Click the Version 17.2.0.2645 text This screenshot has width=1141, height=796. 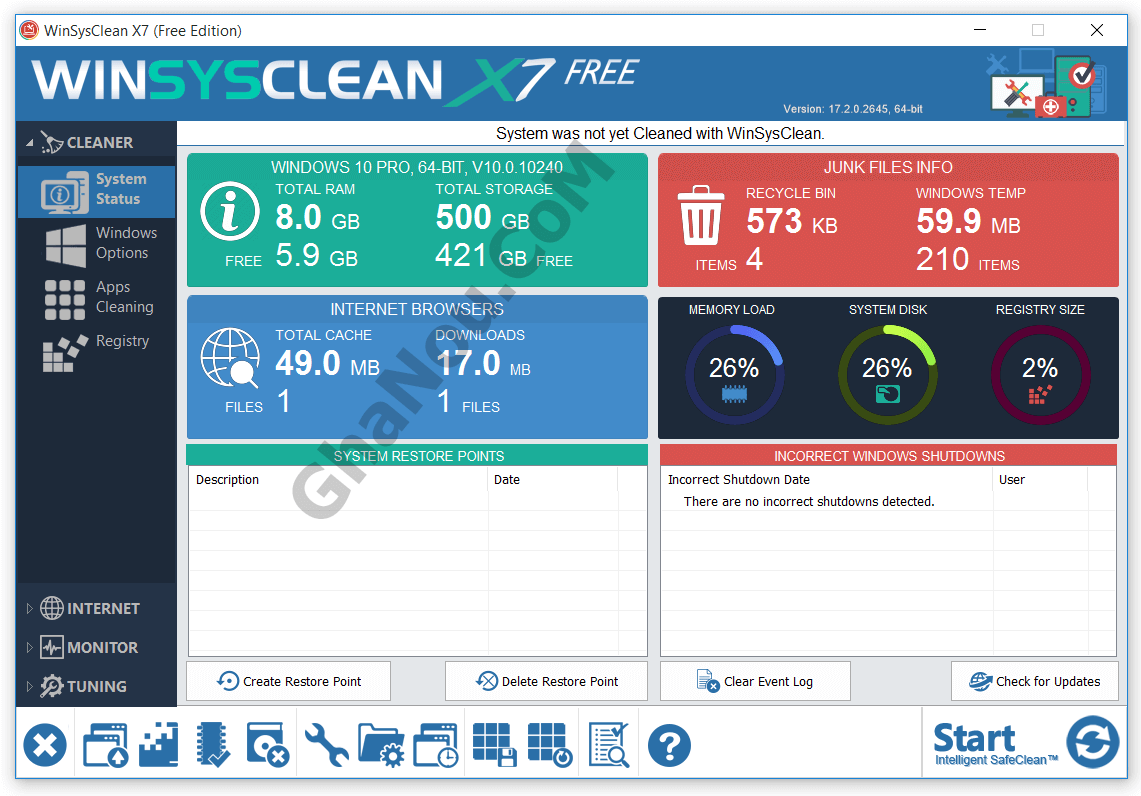853,109
